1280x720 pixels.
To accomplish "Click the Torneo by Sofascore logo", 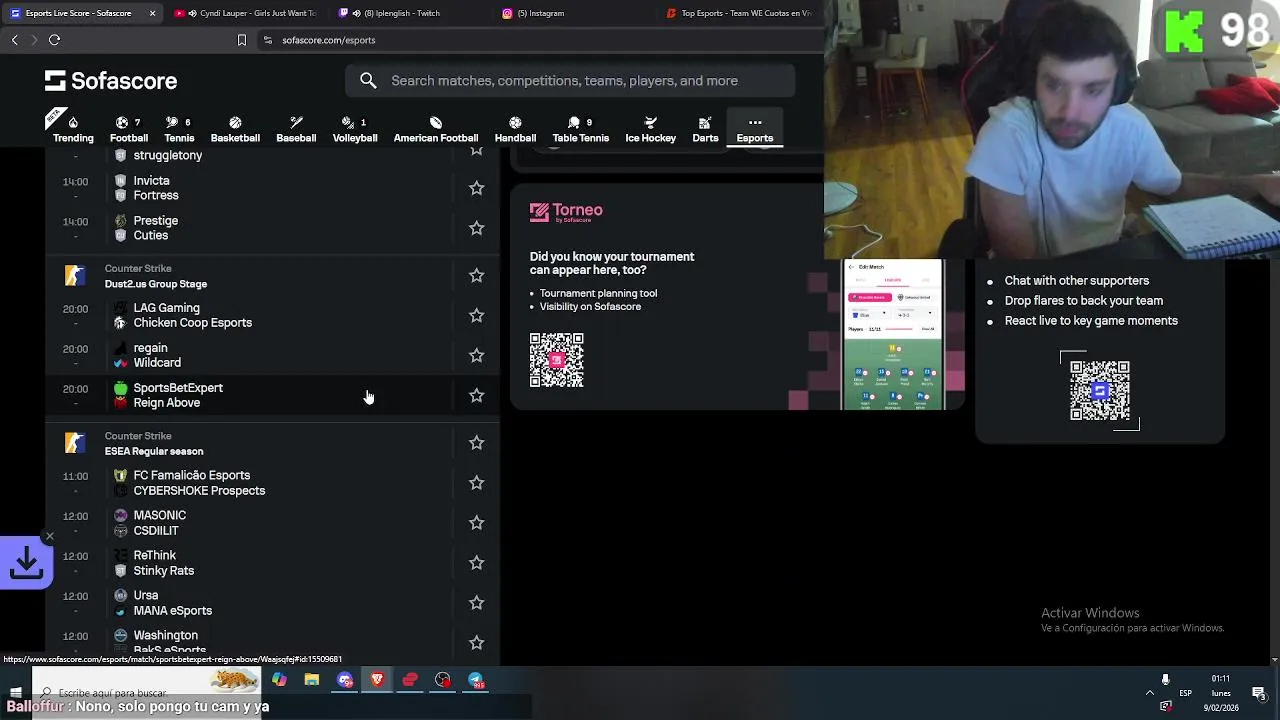I will click(x=566, y=212).
